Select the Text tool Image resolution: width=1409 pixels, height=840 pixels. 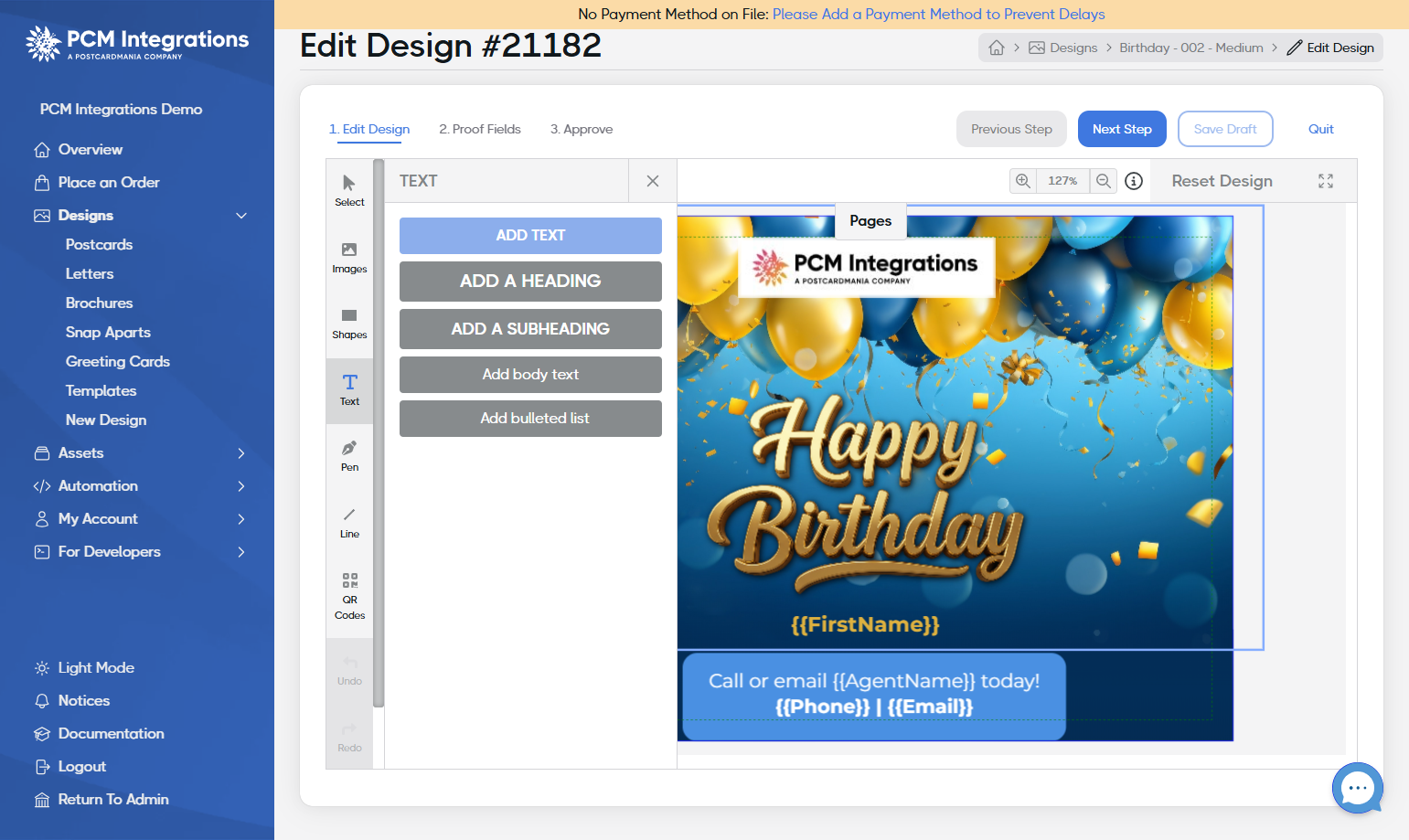[349, 390]
